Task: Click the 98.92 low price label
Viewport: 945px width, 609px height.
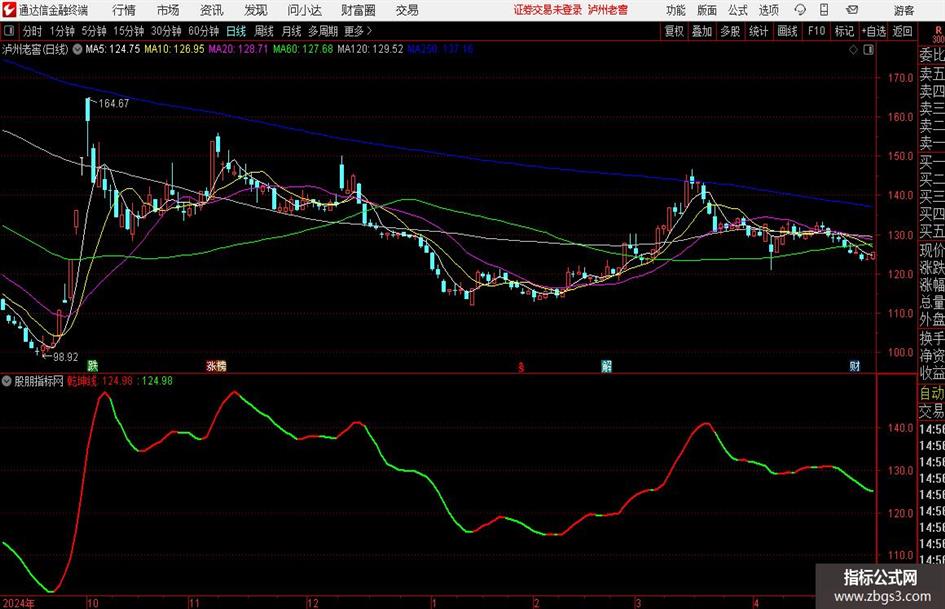Action: [66, 357]
